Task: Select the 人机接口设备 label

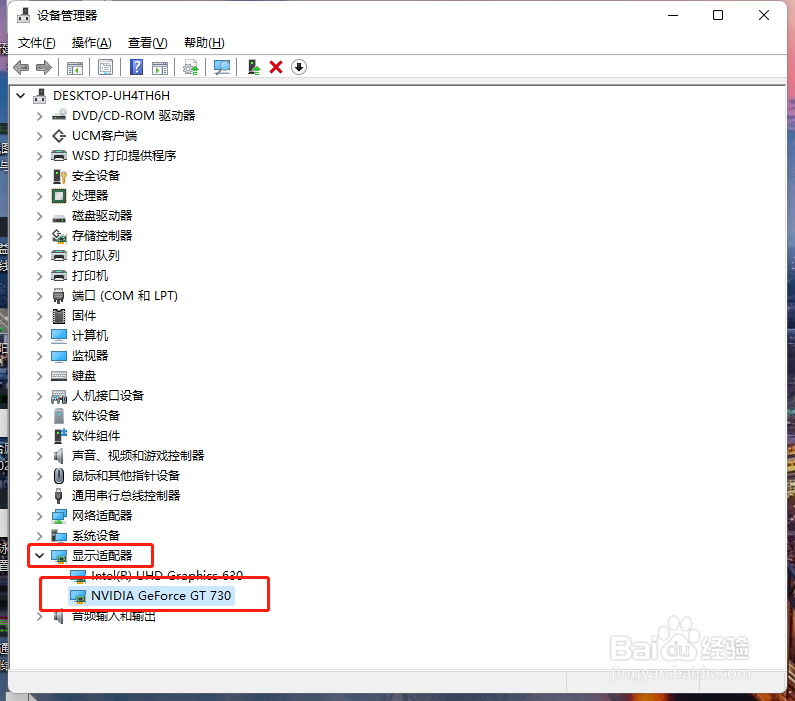Action: click(x=108, y=396)
